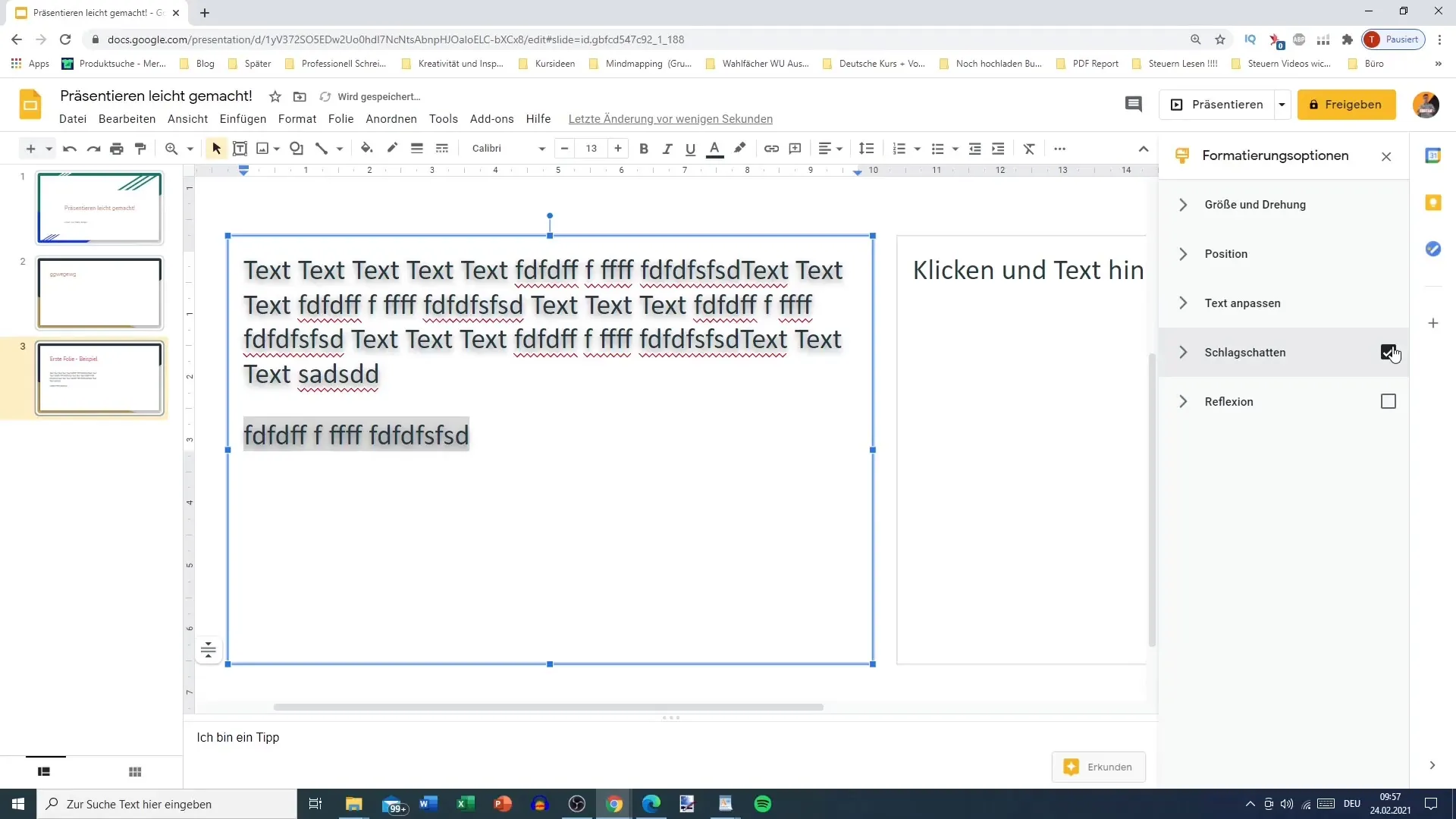Click the numbered list icon
Viewport: 1456px width, 819px height.
(899, 149)
